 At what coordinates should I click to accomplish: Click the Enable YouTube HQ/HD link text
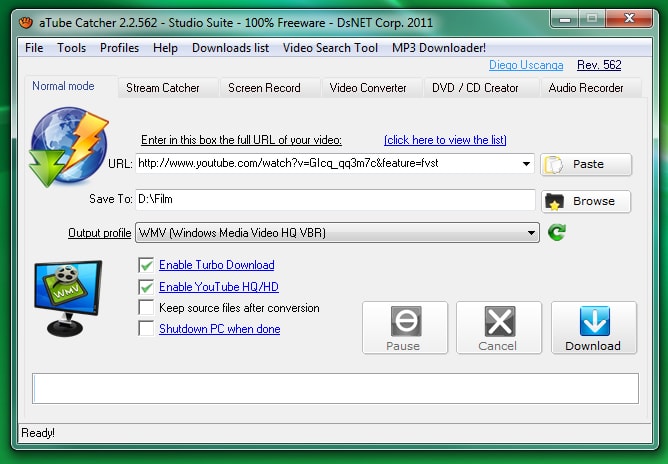coord(219,287)
